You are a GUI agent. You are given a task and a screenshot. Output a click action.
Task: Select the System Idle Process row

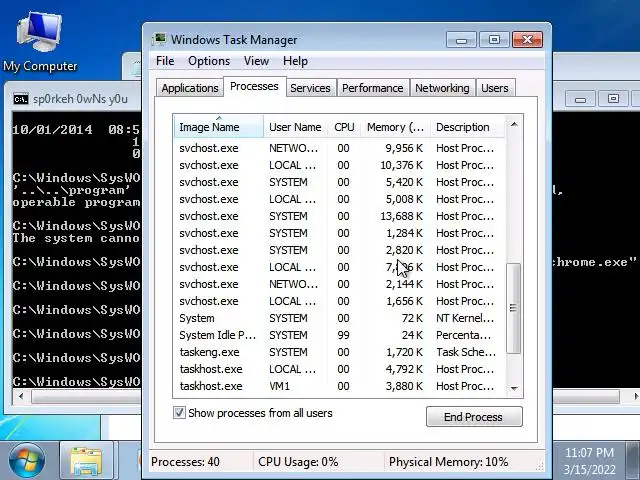click(340, 335)
